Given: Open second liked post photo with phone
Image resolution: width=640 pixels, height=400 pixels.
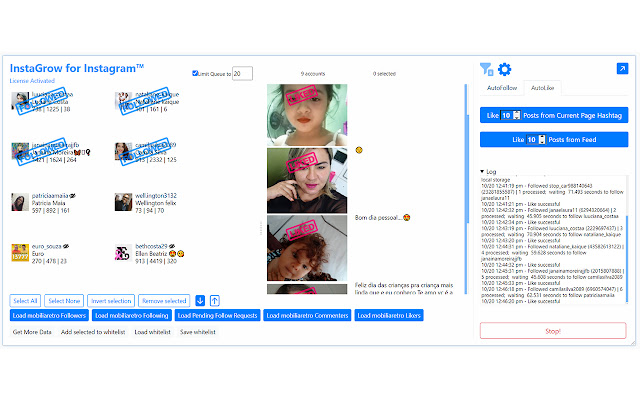Looking at the screenshot, I should 307,180.
